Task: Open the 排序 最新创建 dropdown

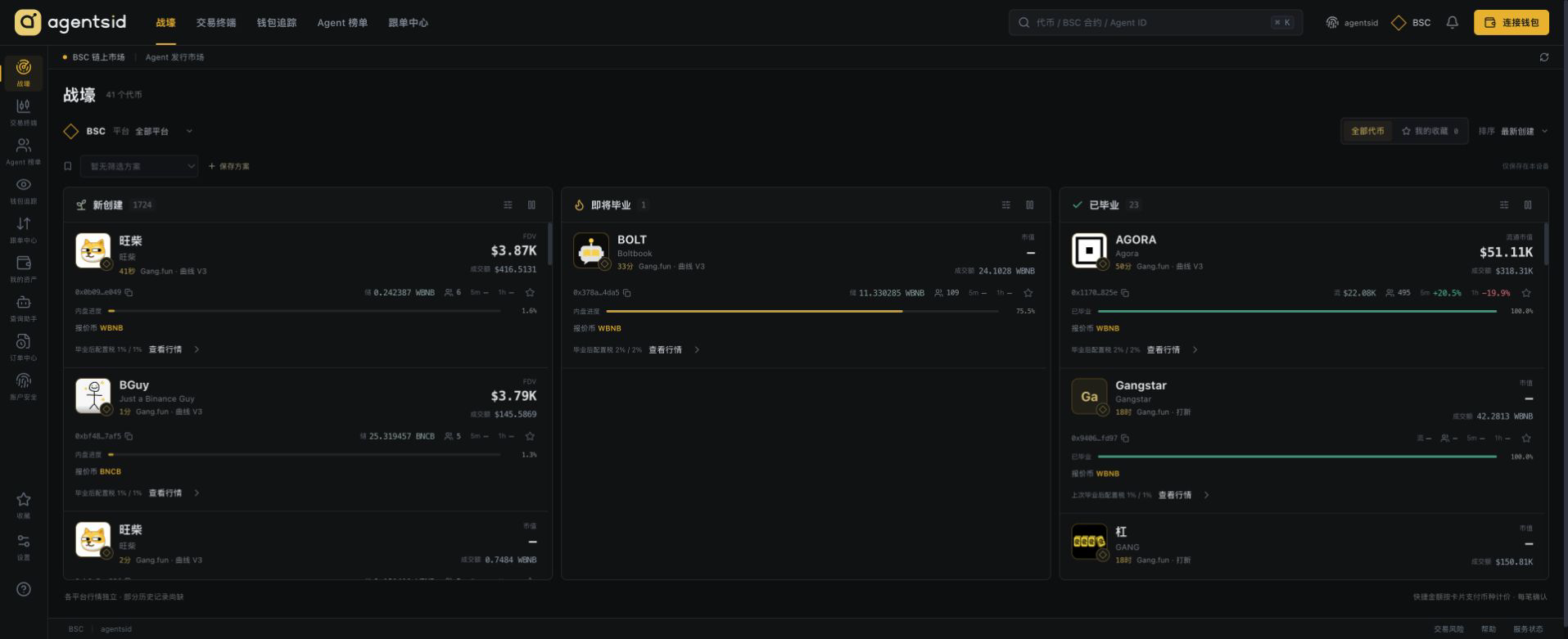Action: 1514,131
